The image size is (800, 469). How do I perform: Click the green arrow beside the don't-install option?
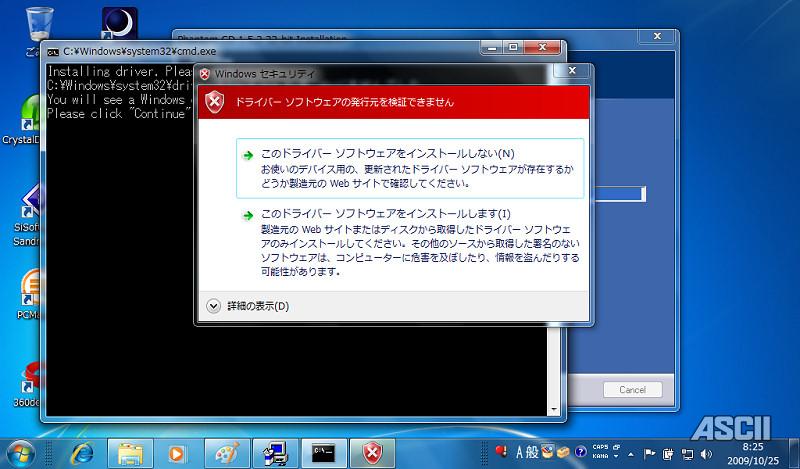(x=248, y=156)
